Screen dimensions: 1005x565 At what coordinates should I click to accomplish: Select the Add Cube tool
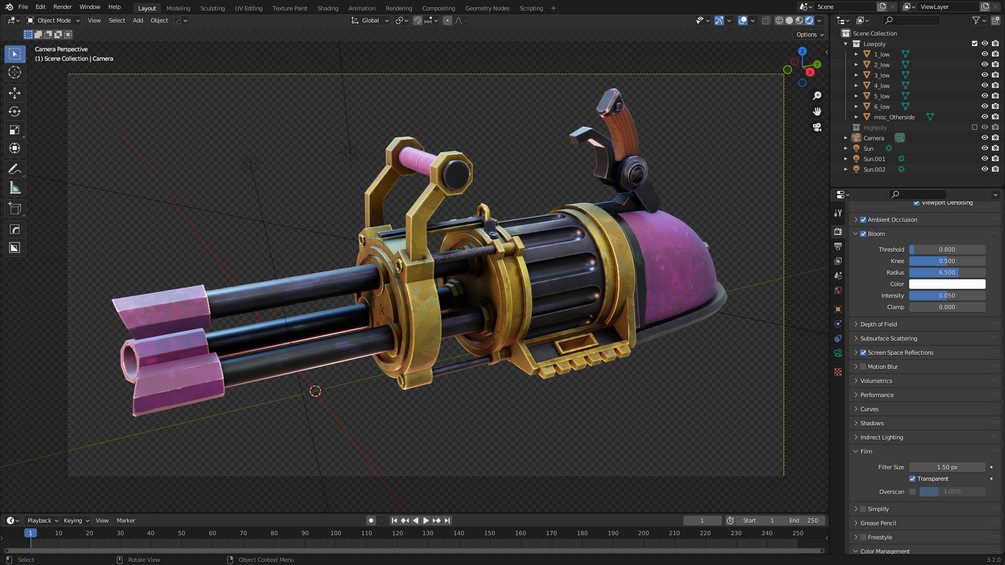(15, 209)
